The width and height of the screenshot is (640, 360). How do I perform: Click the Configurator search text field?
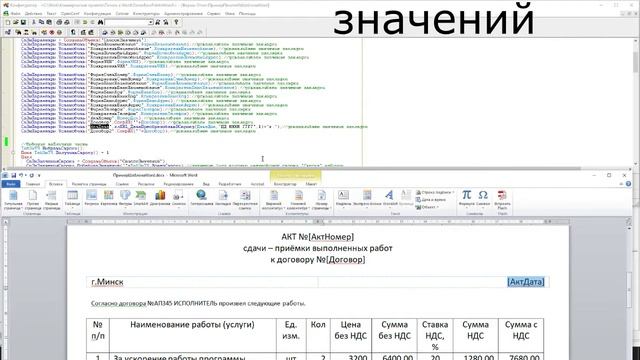pos(126,22)
